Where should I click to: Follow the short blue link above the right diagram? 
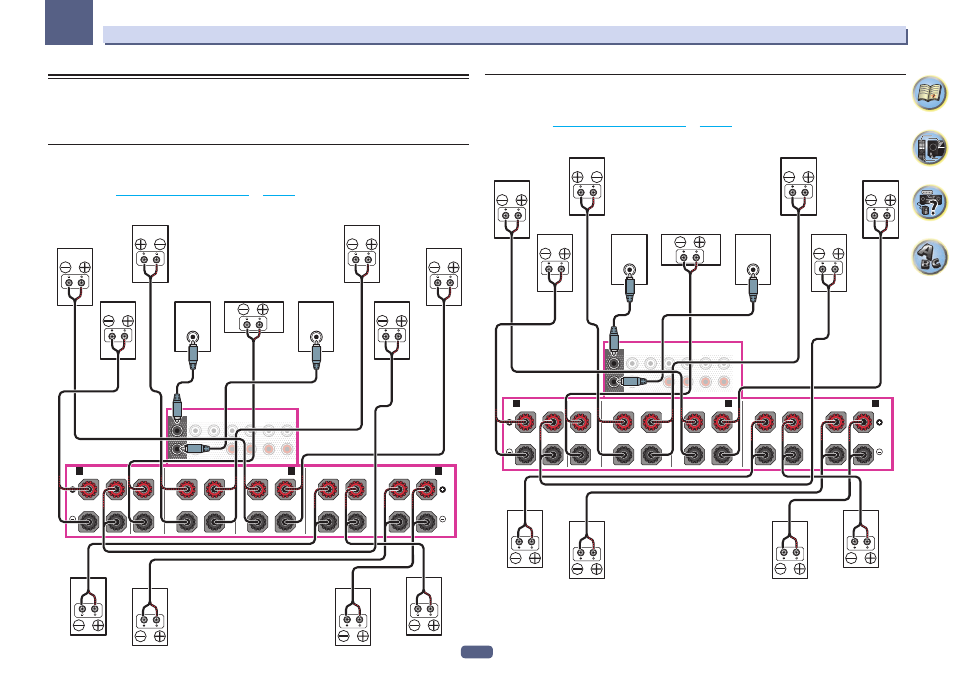click(x=716, y=126)
